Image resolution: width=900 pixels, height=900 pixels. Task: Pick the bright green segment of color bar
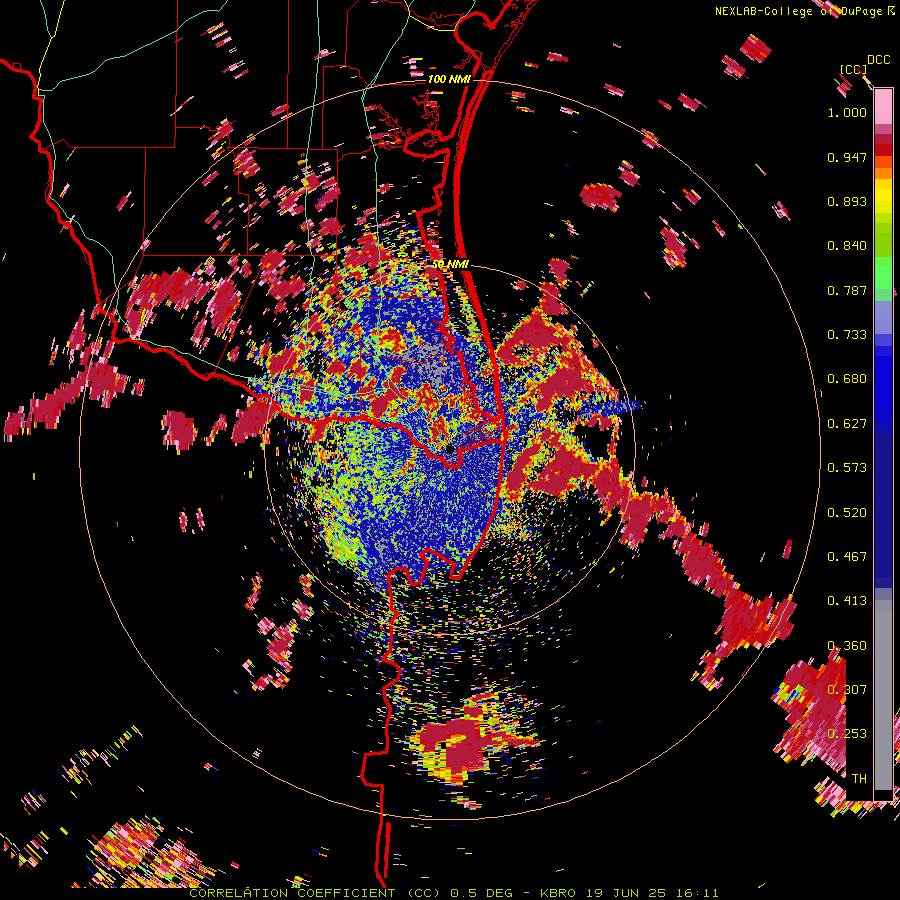point(883,273)
